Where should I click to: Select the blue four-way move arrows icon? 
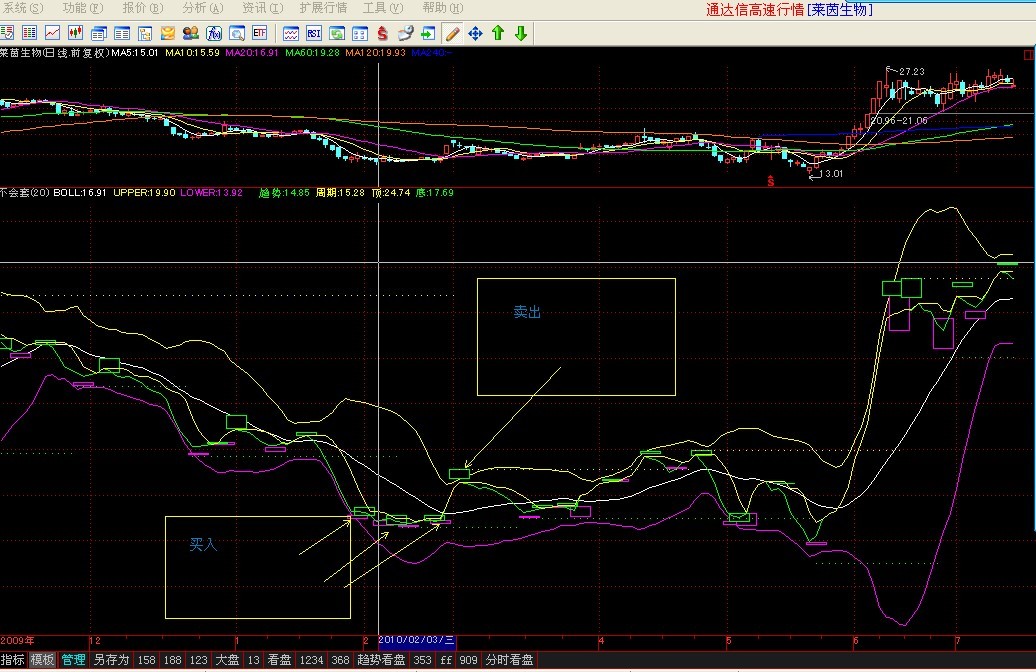475,33
